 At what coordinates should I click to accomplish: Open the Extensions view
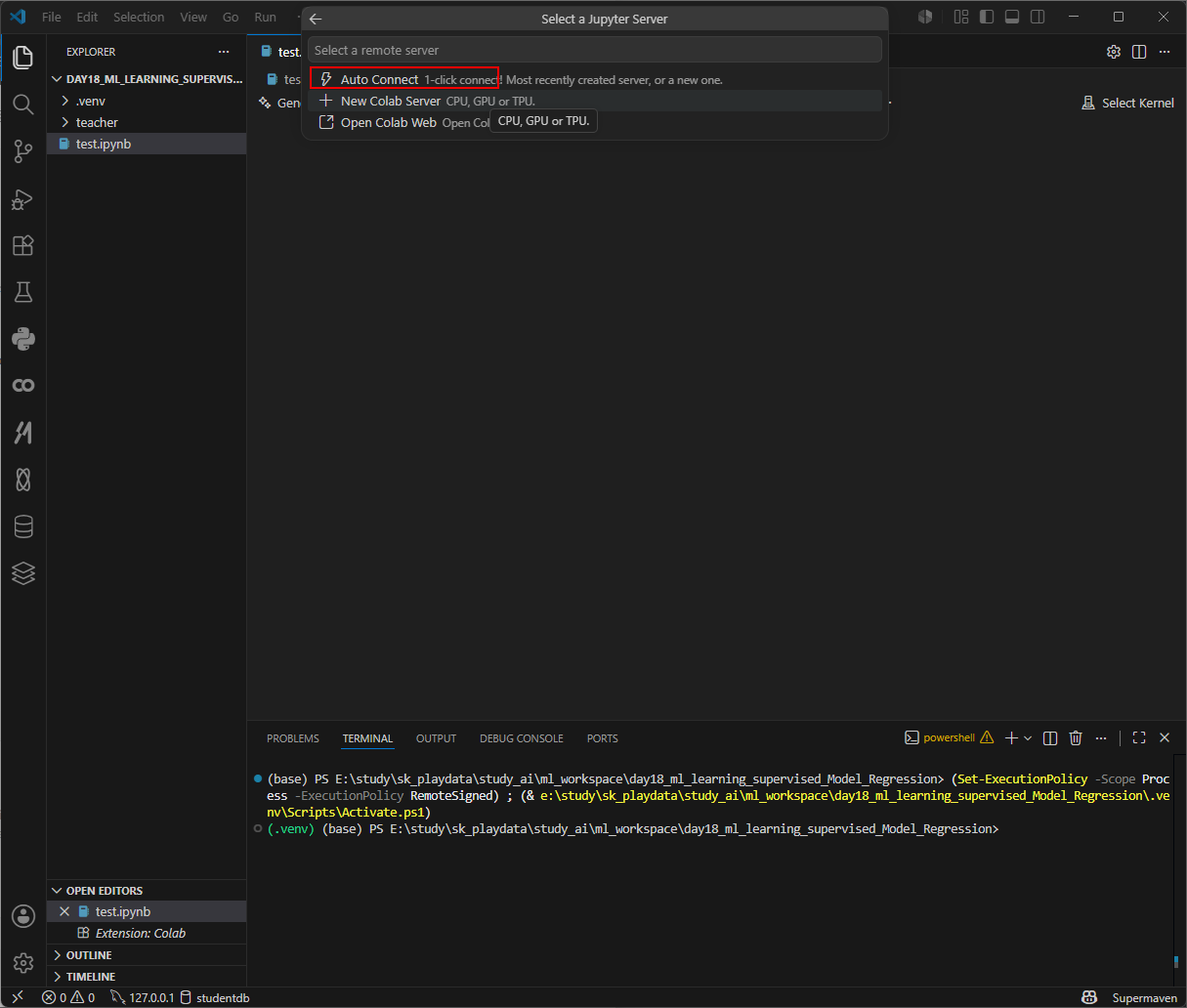pyautogui.click(x=23, y=245)
